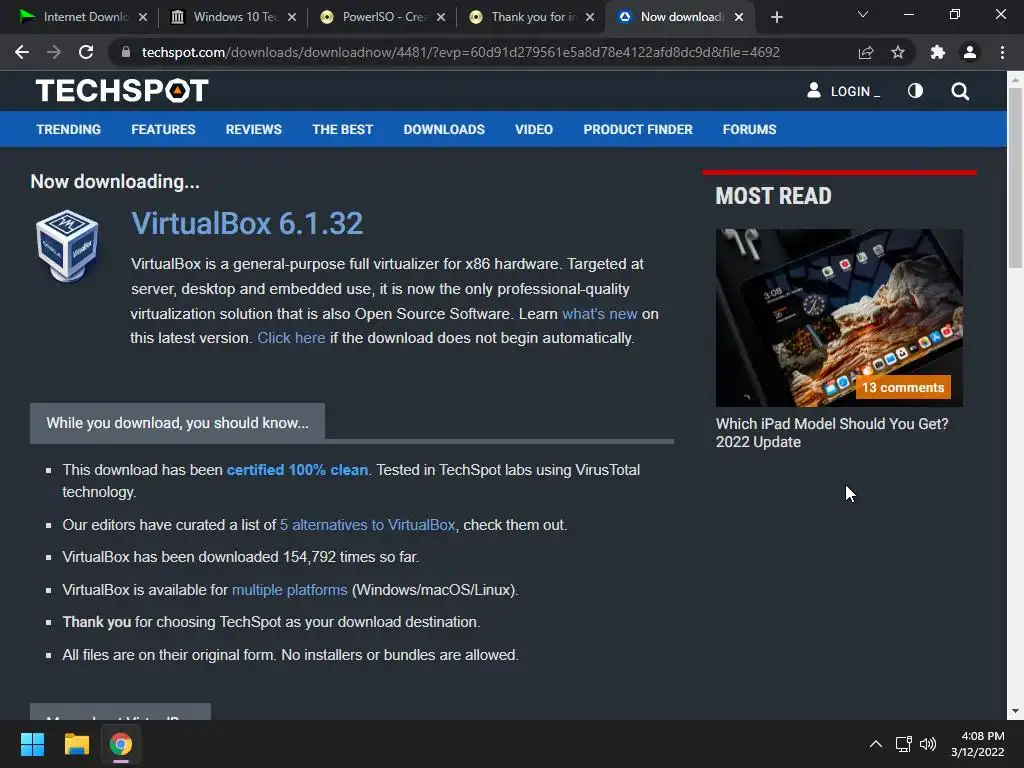Click the browser forward arrow

pos(54,52)
